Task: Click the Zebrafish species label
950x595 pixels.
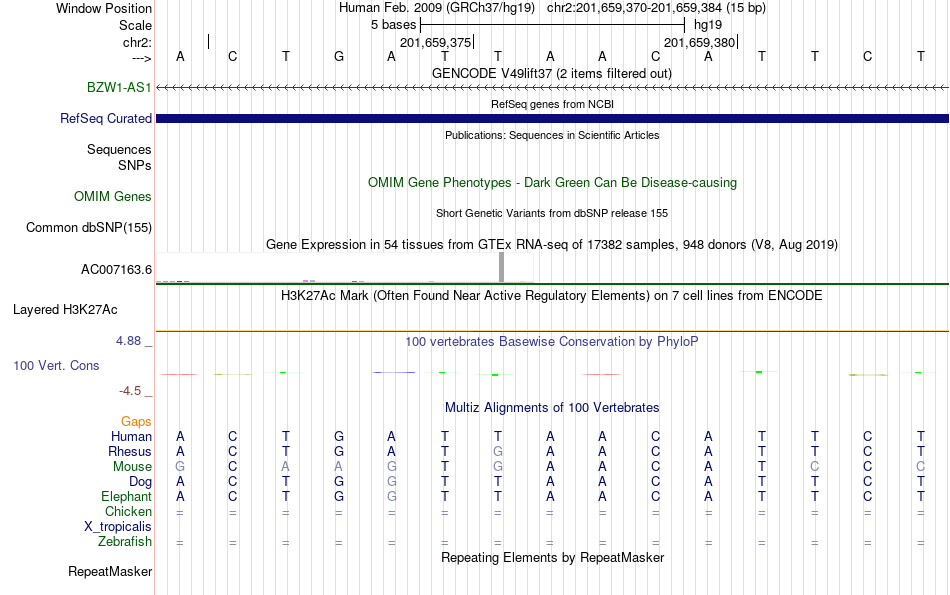Action: [x=125, y=541]
